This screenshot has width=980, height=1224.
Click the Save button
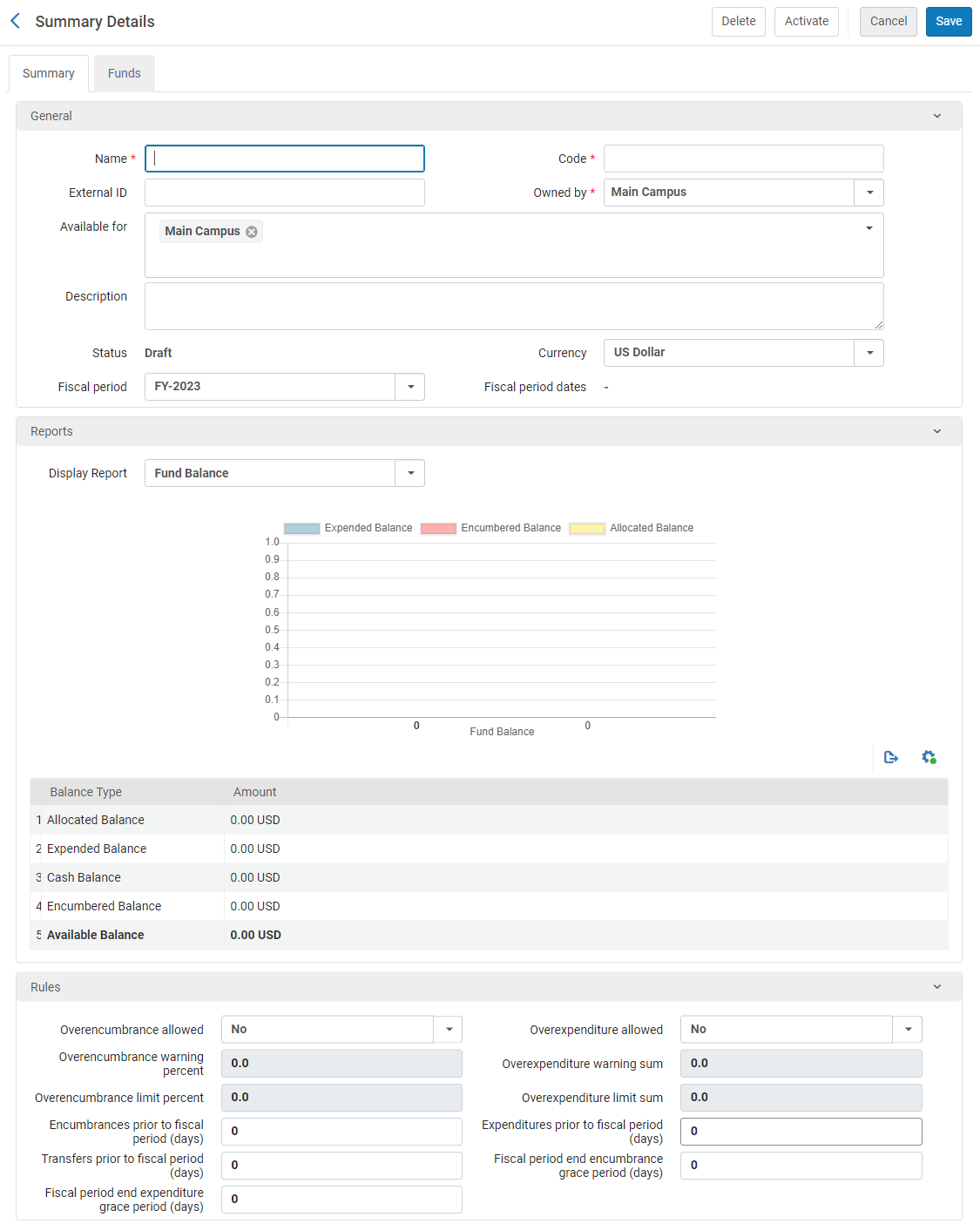(x=949, y=22)
